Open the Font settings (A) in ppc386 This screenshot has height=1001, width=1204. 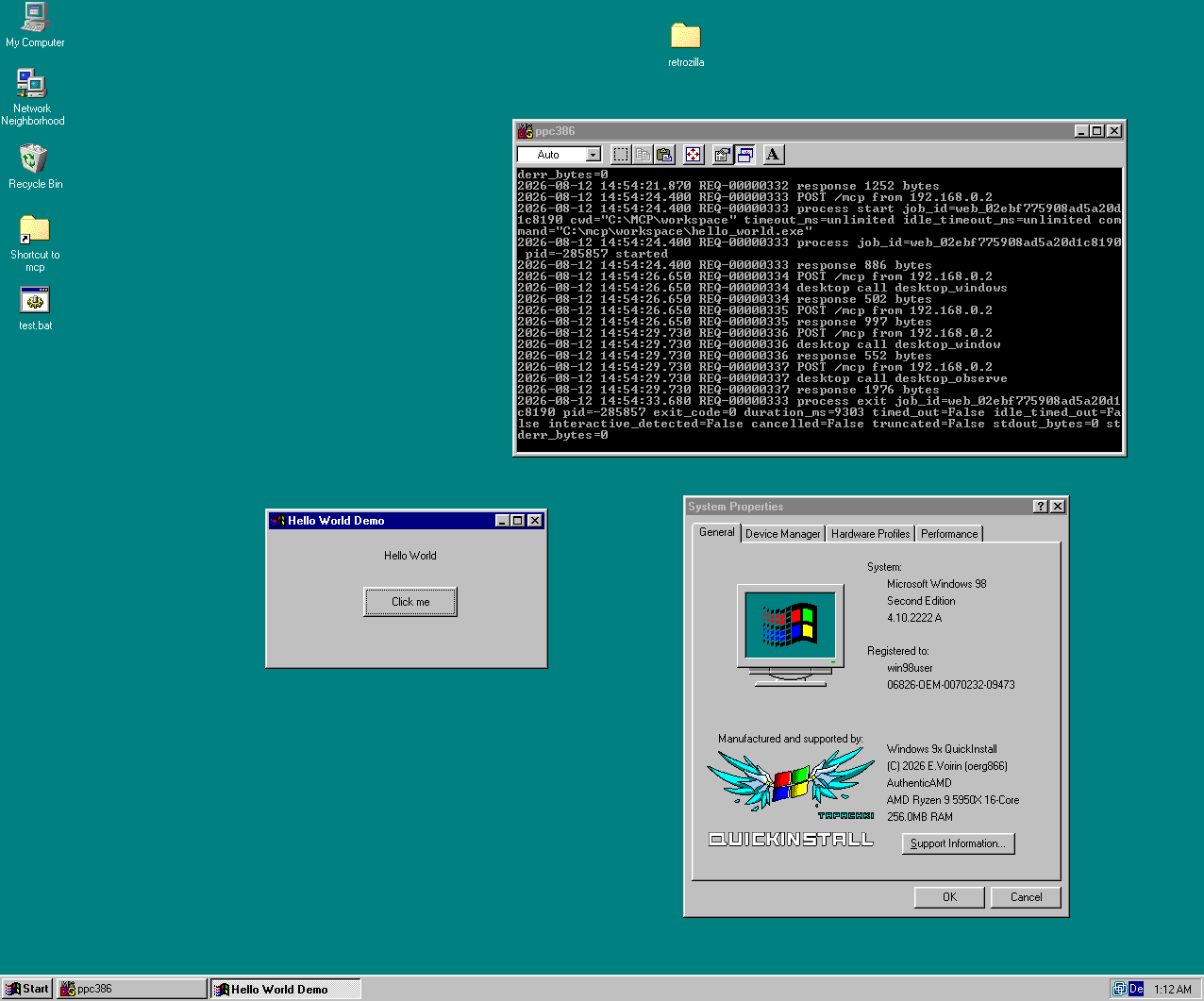[x=773, y=155]
